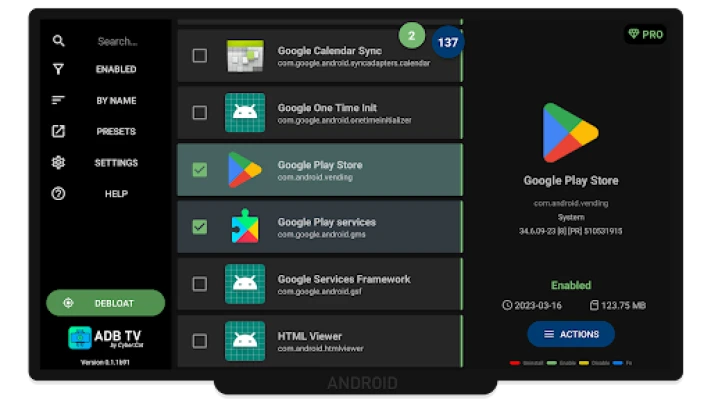The height and width of the screenshot is (400, 711).
Task: Click the Search text field
Action: (x=118, y=42)
